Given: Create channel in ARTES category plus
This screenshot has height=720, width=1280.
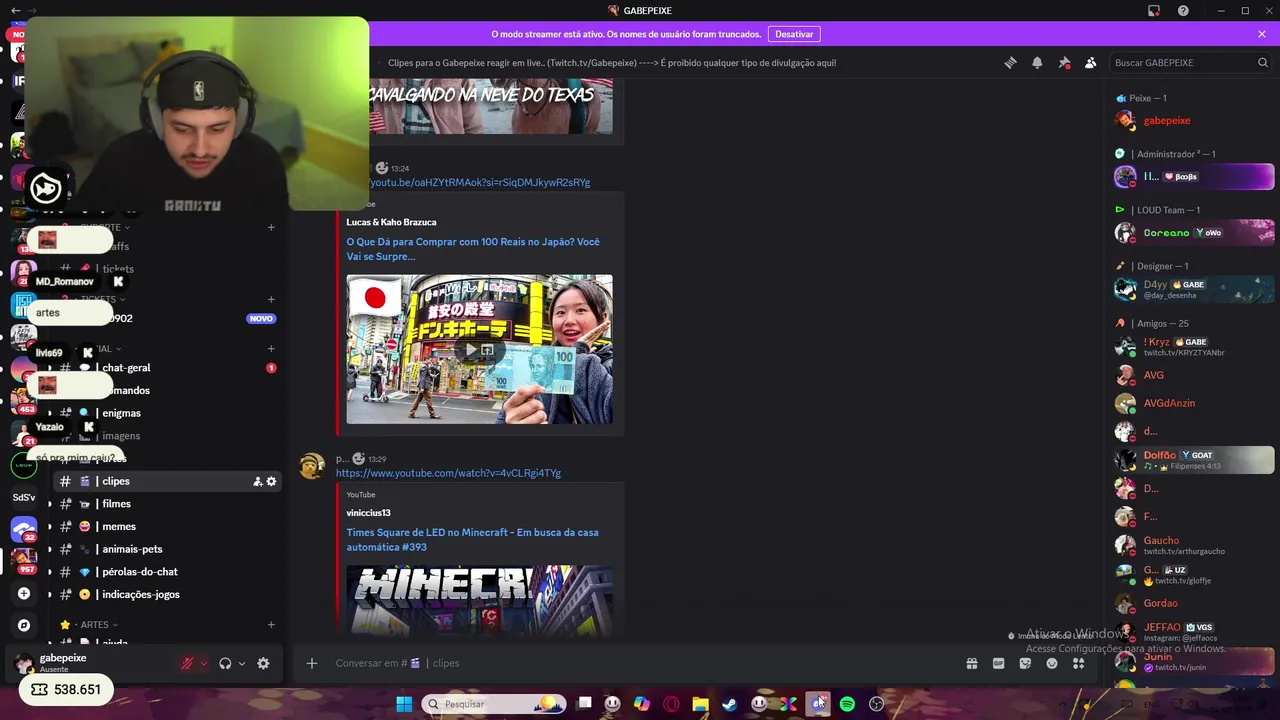Looking at the screenshot, I should (271, 624).
